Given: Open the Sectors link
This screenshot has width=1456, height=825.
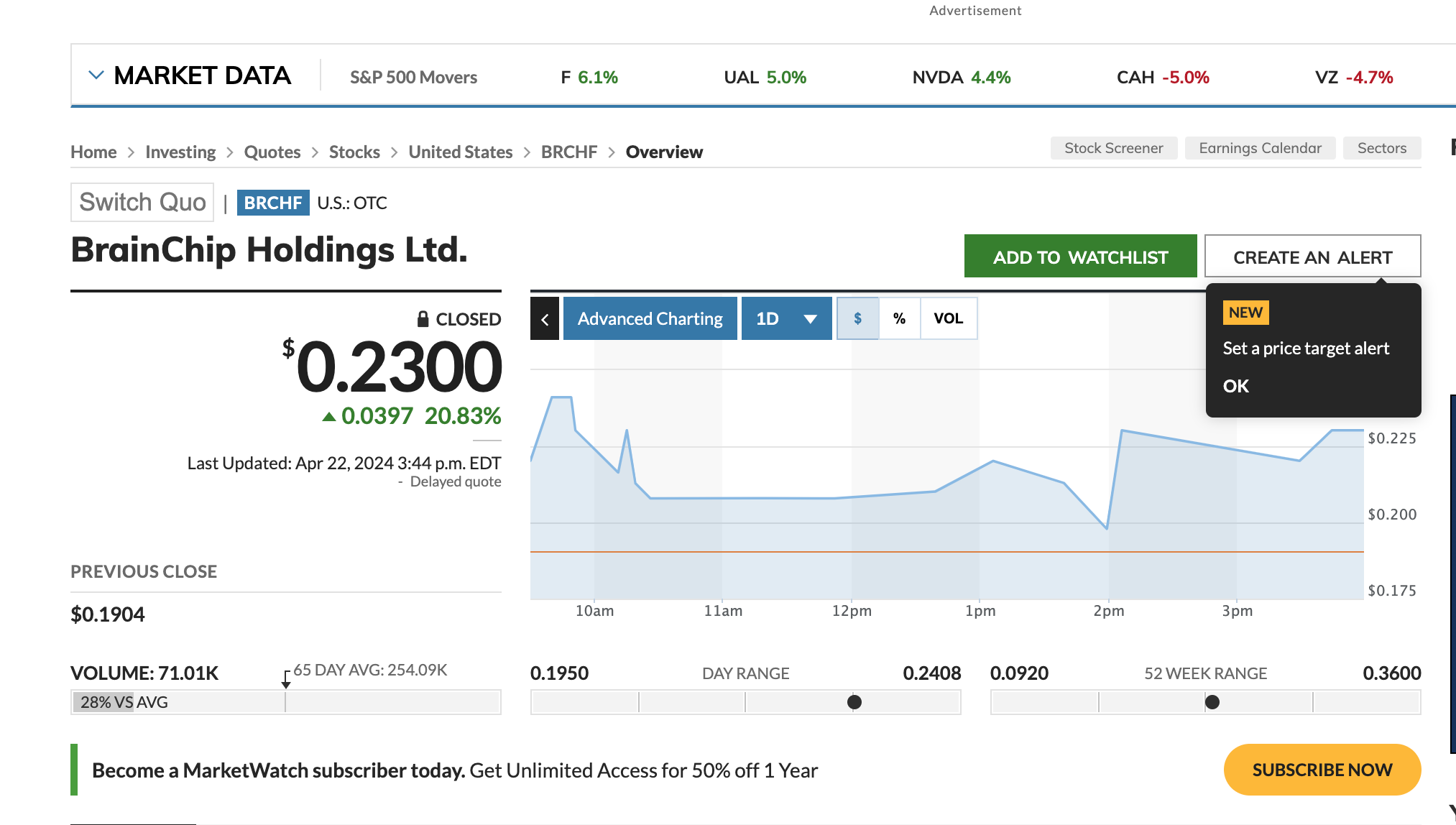Looking at the screenshot, I should 1382,148.
